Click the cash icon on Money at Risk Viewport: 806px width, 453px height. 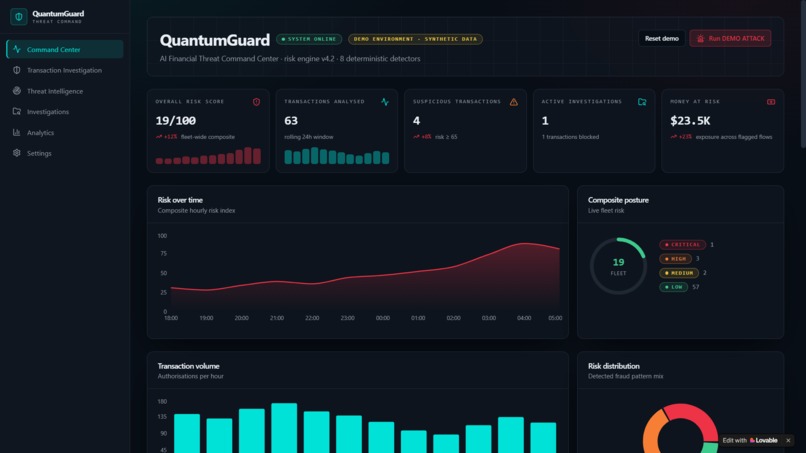tap(771, 102)
